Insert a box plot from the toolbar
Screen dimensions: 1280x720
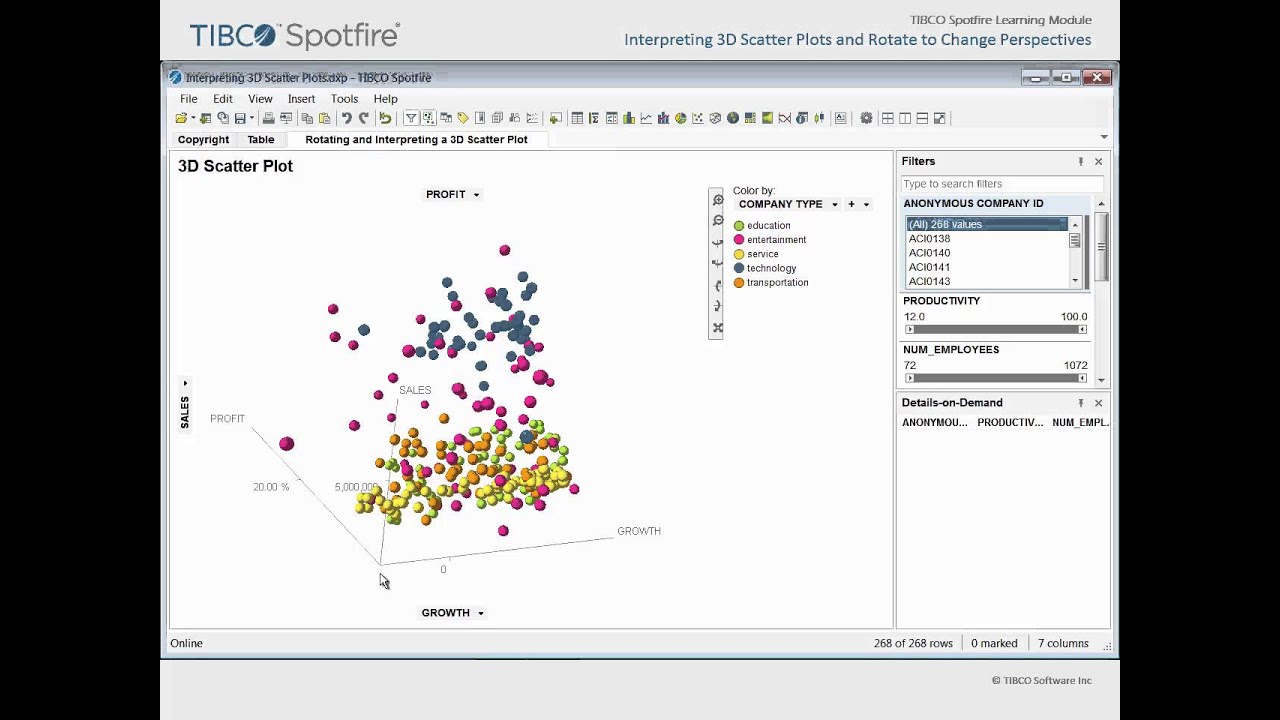coord(819,118)
